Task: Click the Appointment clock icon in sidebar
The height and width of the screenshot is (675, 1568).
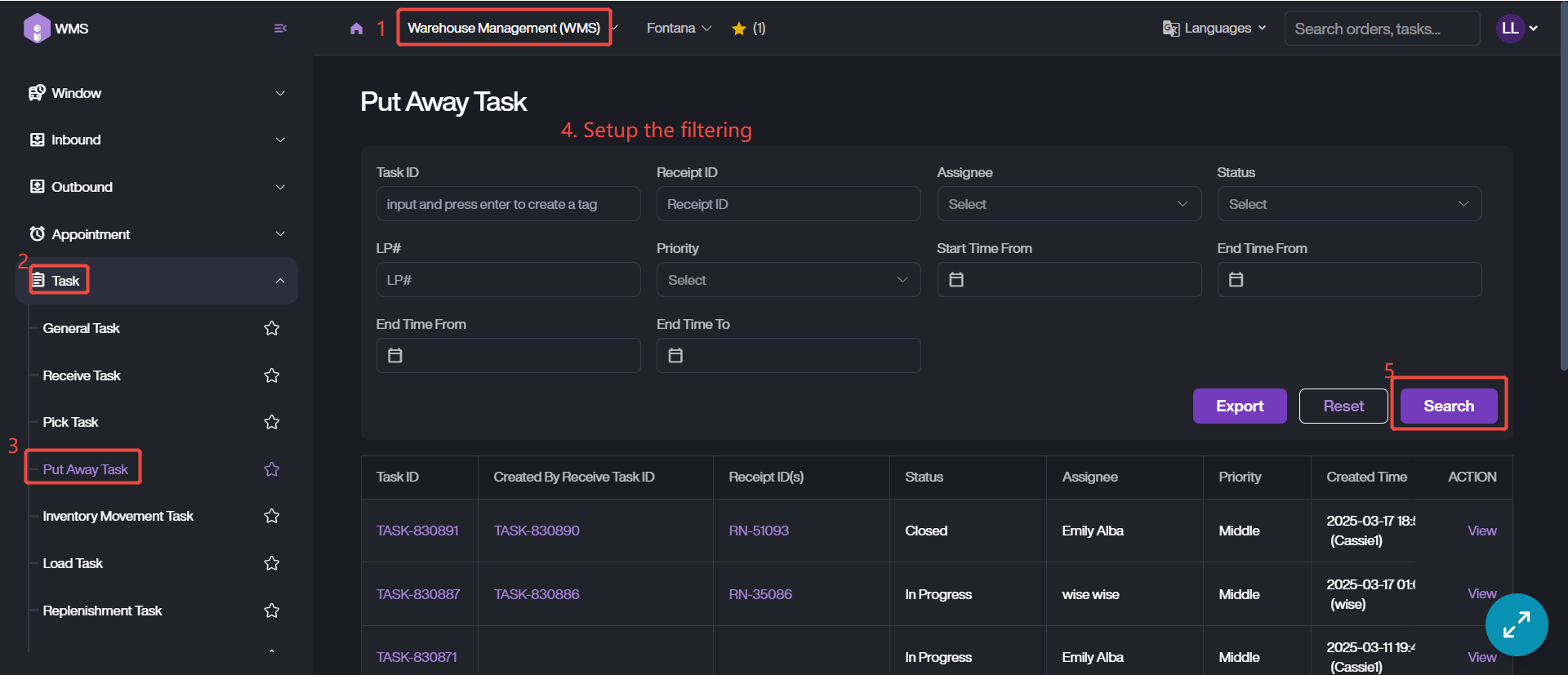Action: 37,234
